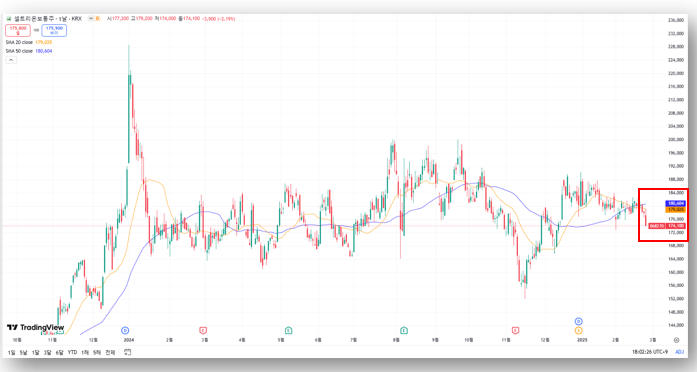The height and width of the screenshot is (372, 697).
Task: Open the red earnings marker near March 2024
Action: [x=203, y=330]
